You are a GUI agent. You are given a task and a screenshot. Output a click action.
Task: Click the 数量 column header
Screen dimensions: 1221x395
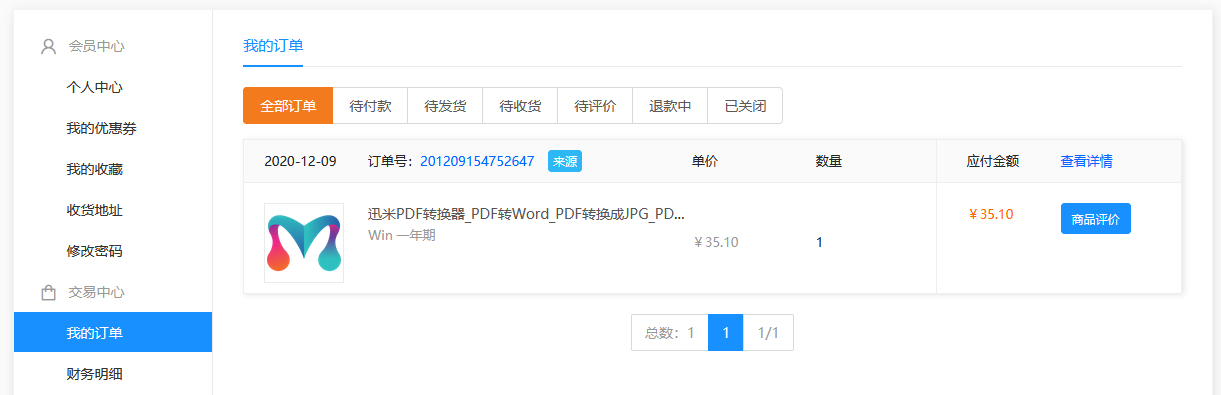coord(829,161)
